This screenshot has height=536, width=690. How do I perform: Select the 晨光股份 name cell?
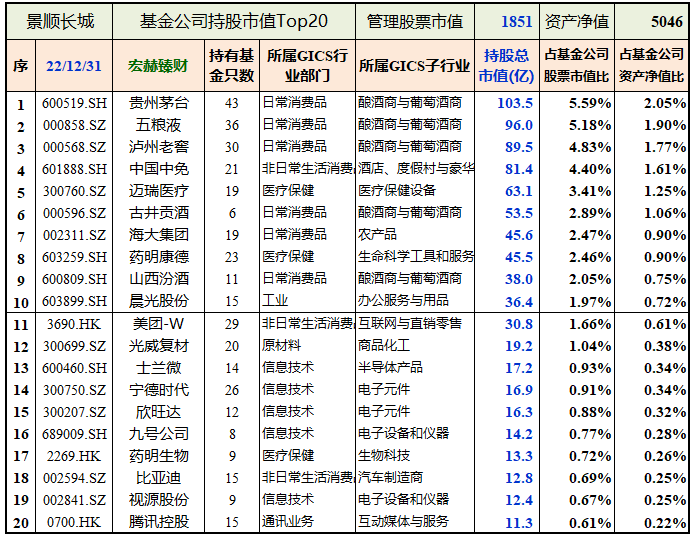(158, 301)
